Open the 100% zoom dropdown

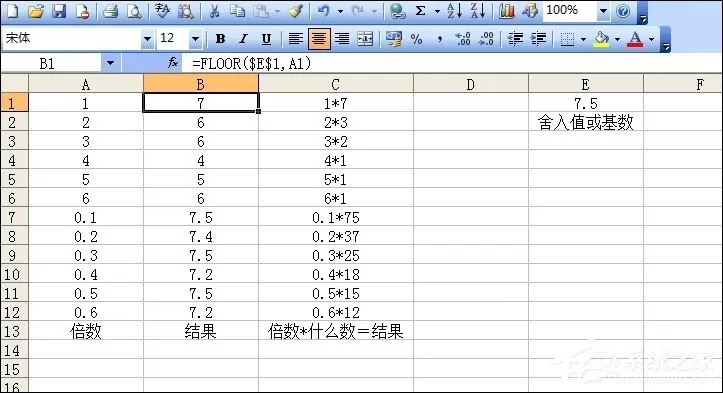(603, 11)
